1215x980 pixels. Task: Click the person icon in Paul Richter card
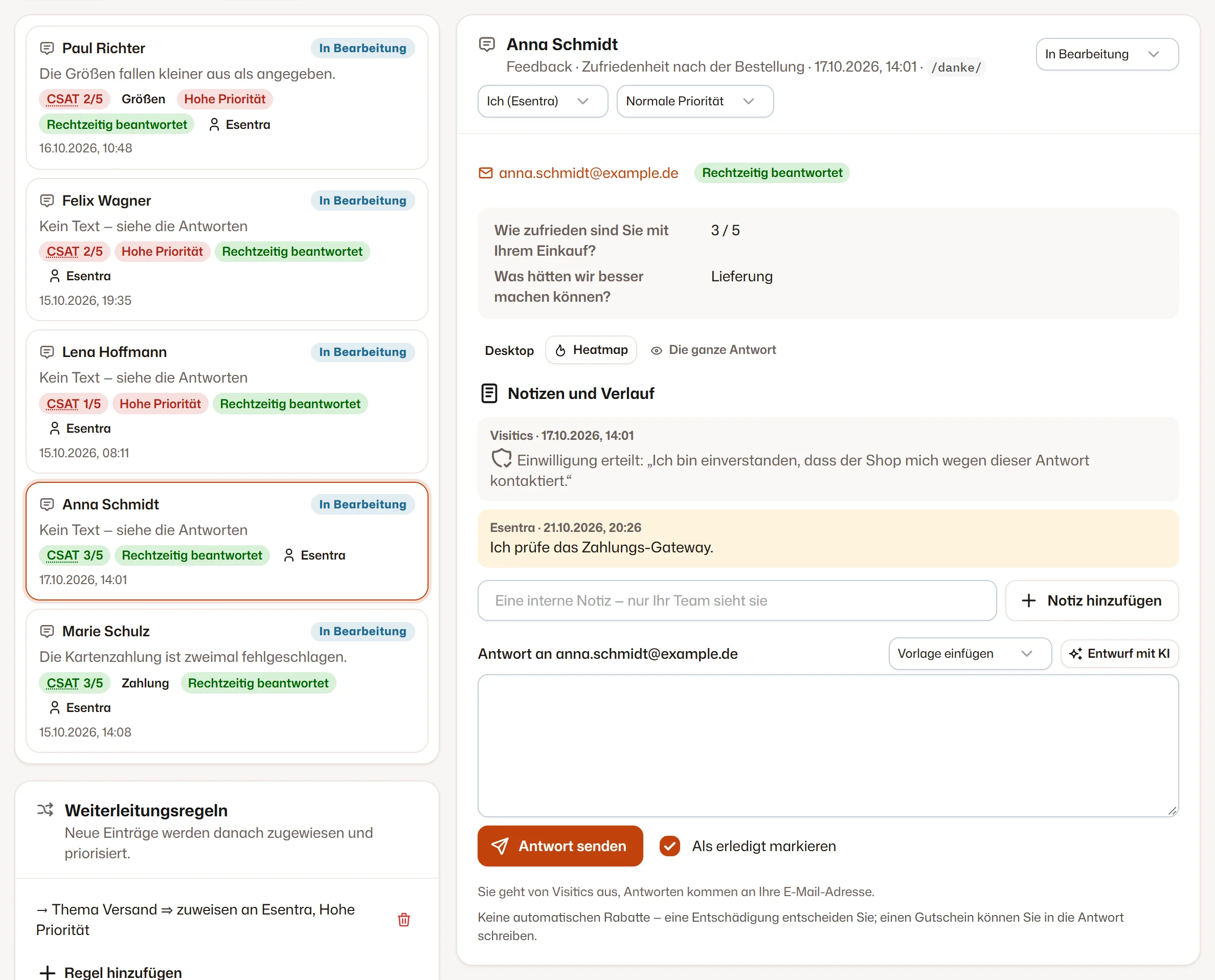tap(214, 125)
